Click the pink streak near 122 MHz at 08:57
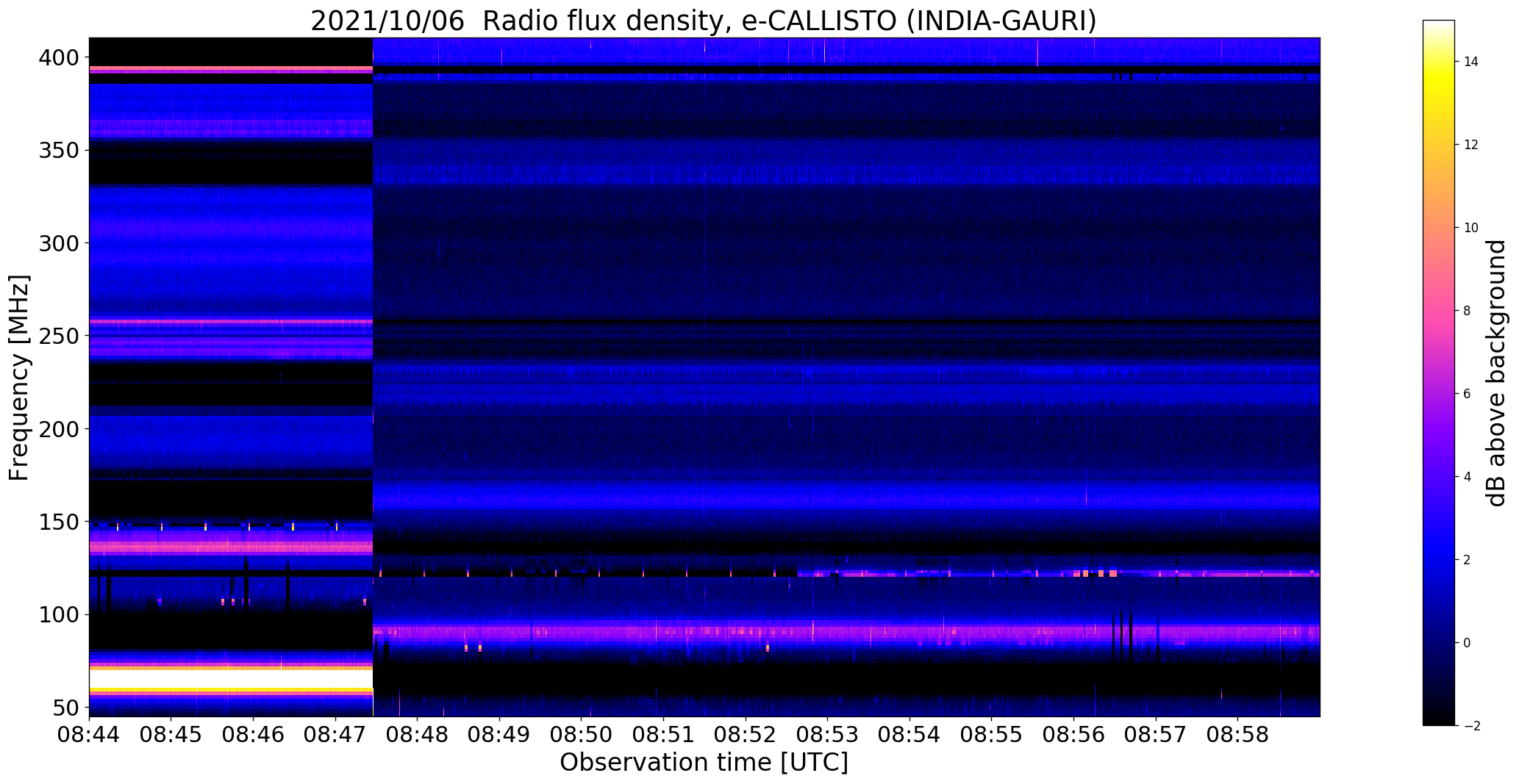This screenshot has width=1519, height=784. pos(1155,575)
